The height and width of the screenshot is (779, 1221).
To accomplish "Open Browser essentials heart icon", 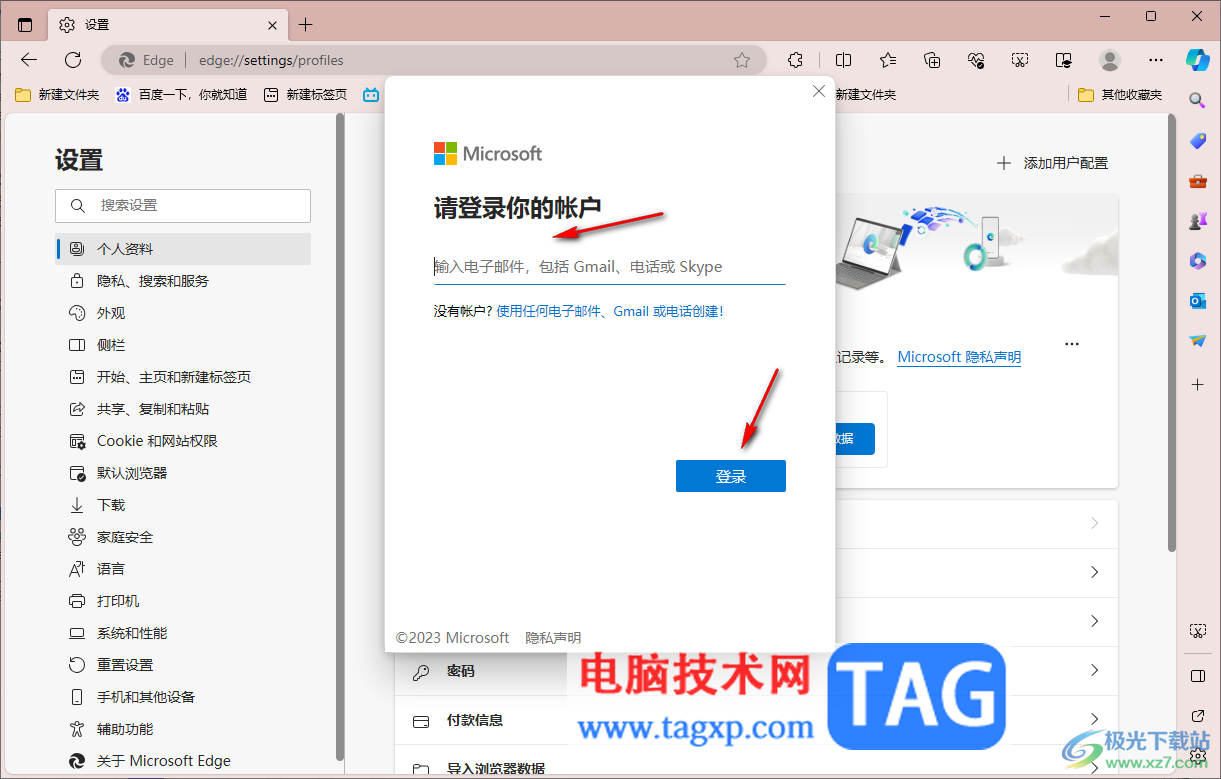I will click(976, 60).
